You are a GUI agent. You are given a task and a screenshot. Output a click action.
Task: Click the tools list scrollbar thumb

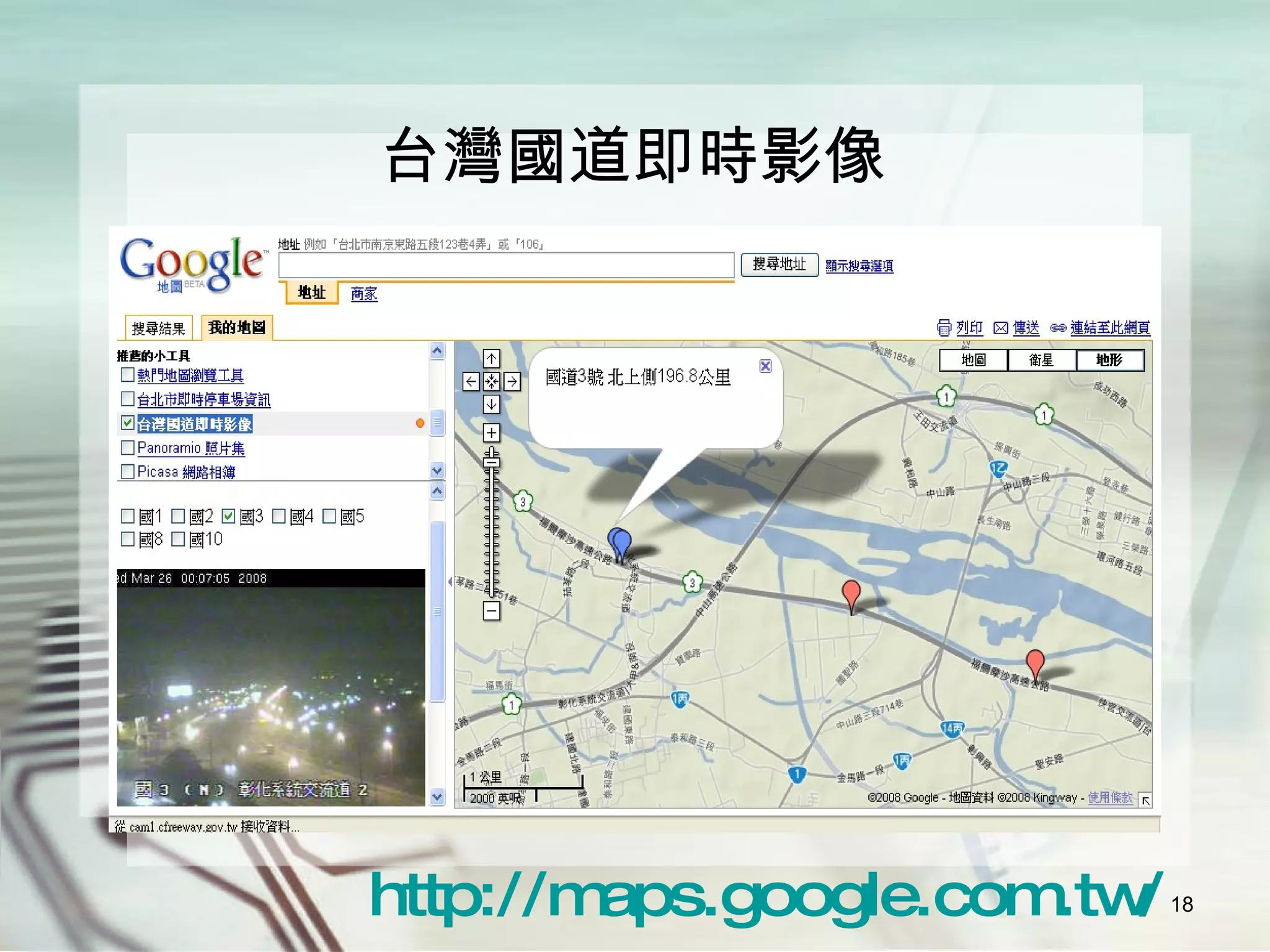[x=438, y=423]
